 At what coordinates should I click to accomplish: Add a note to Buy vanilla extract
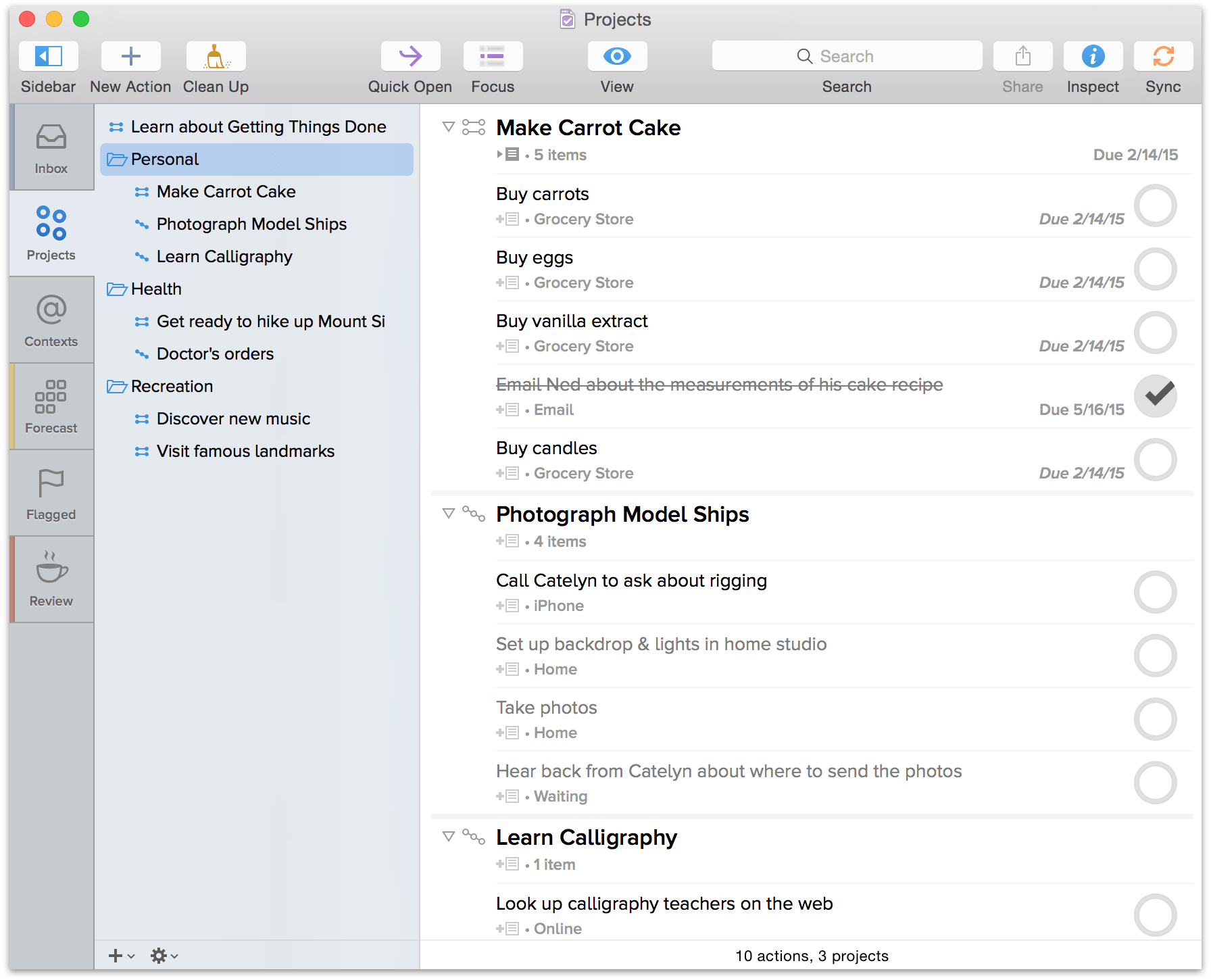click(508, 346)
